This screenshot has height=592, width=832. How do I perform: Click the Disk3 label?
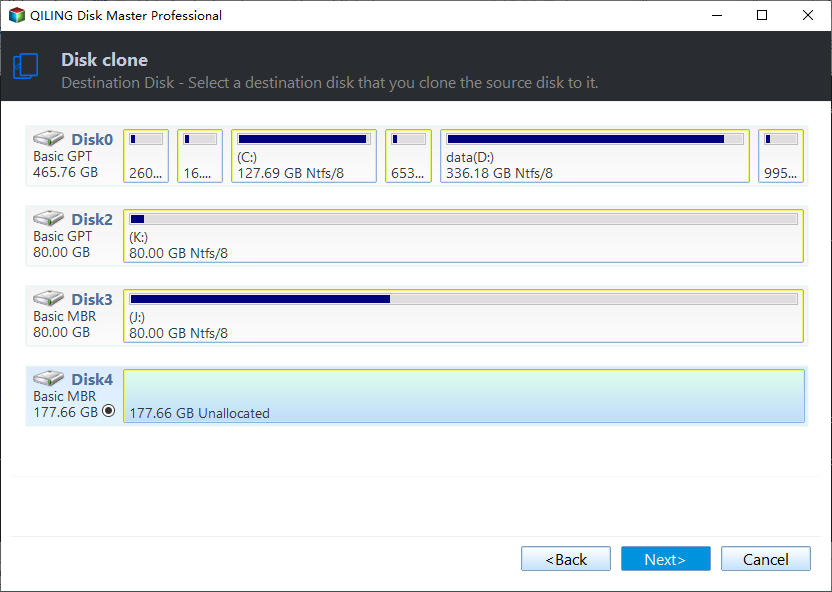[92, 300]
